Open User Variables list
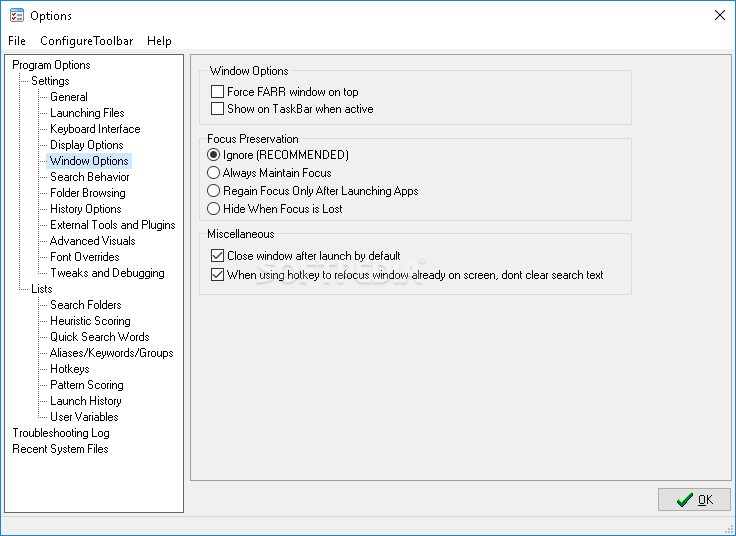The width and height of the screenshot is (736, 536). (84, 416)
